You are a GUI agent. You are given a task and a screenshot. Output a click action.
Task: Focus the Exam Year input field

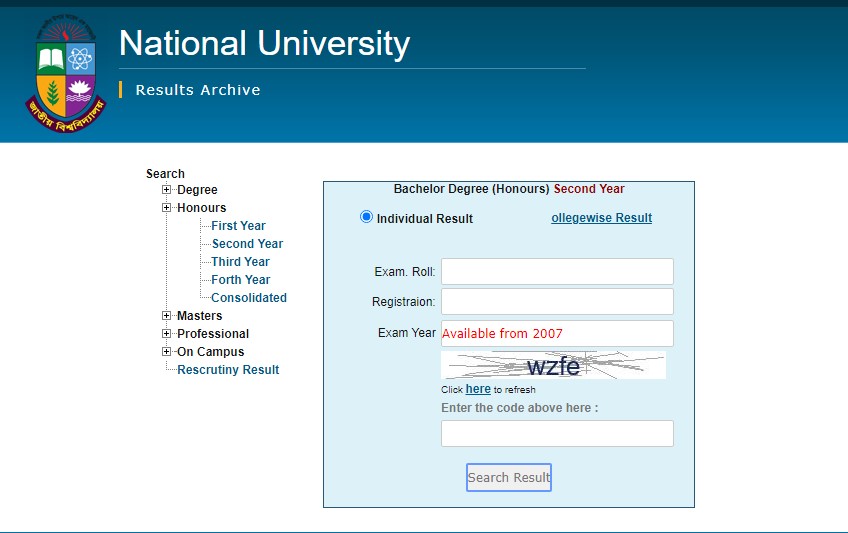coord(557,334)
